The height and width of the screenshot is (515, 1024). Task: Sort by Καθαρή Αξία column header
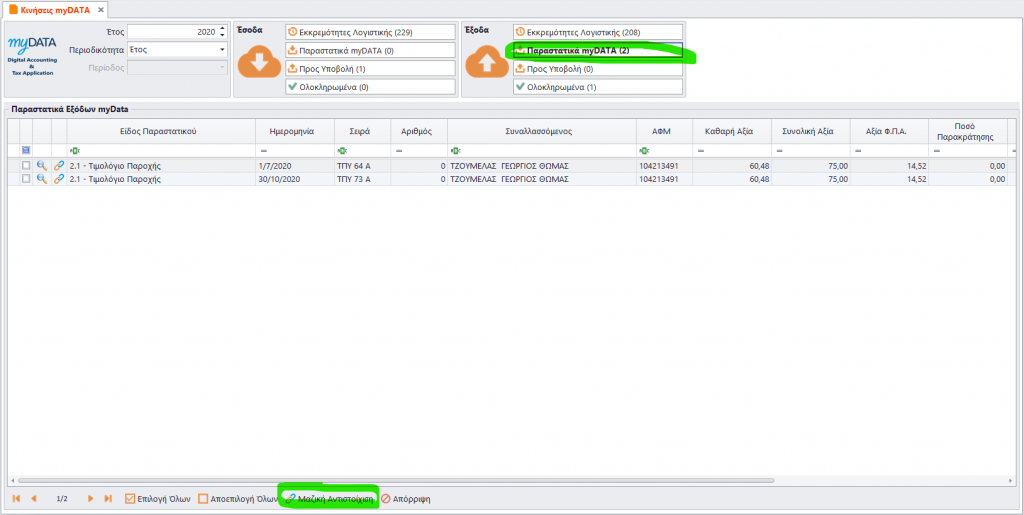[x=732, y=131]
